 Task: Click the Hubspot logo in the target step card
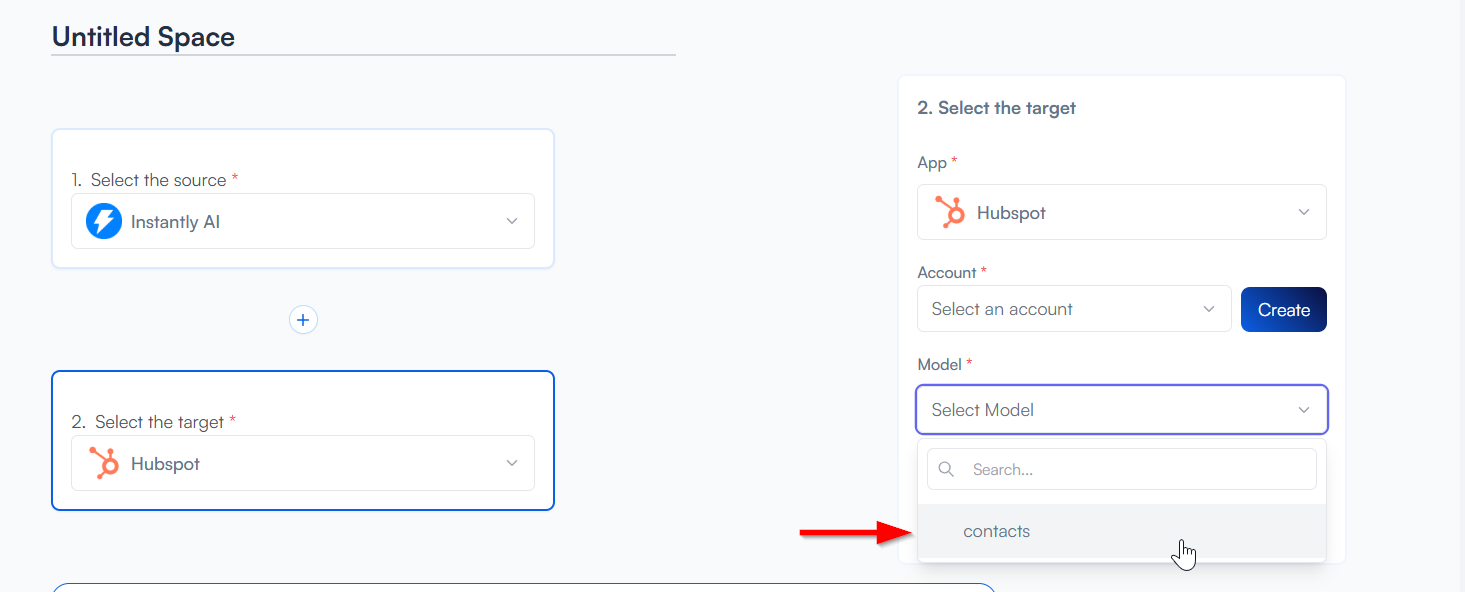(104, 463)
